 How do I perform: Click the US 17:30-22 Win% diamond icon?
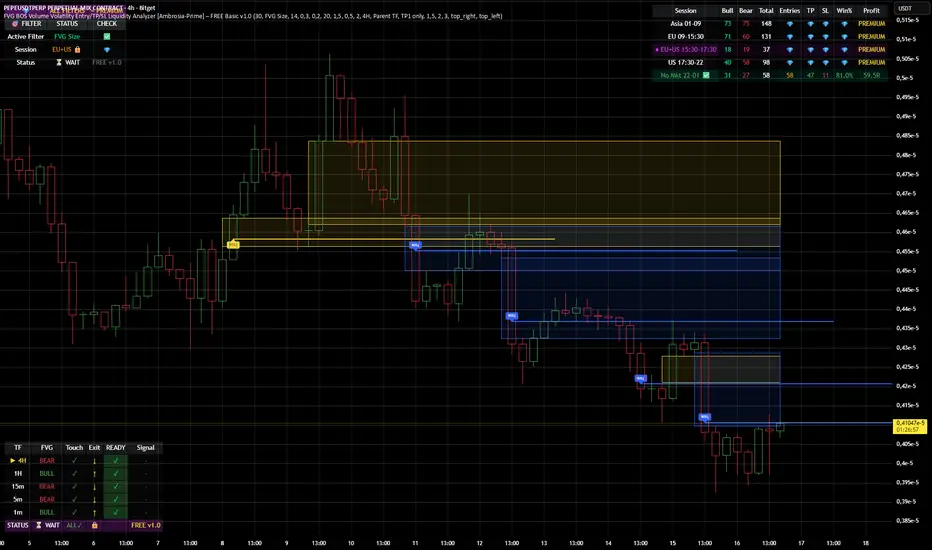(844, 62)
